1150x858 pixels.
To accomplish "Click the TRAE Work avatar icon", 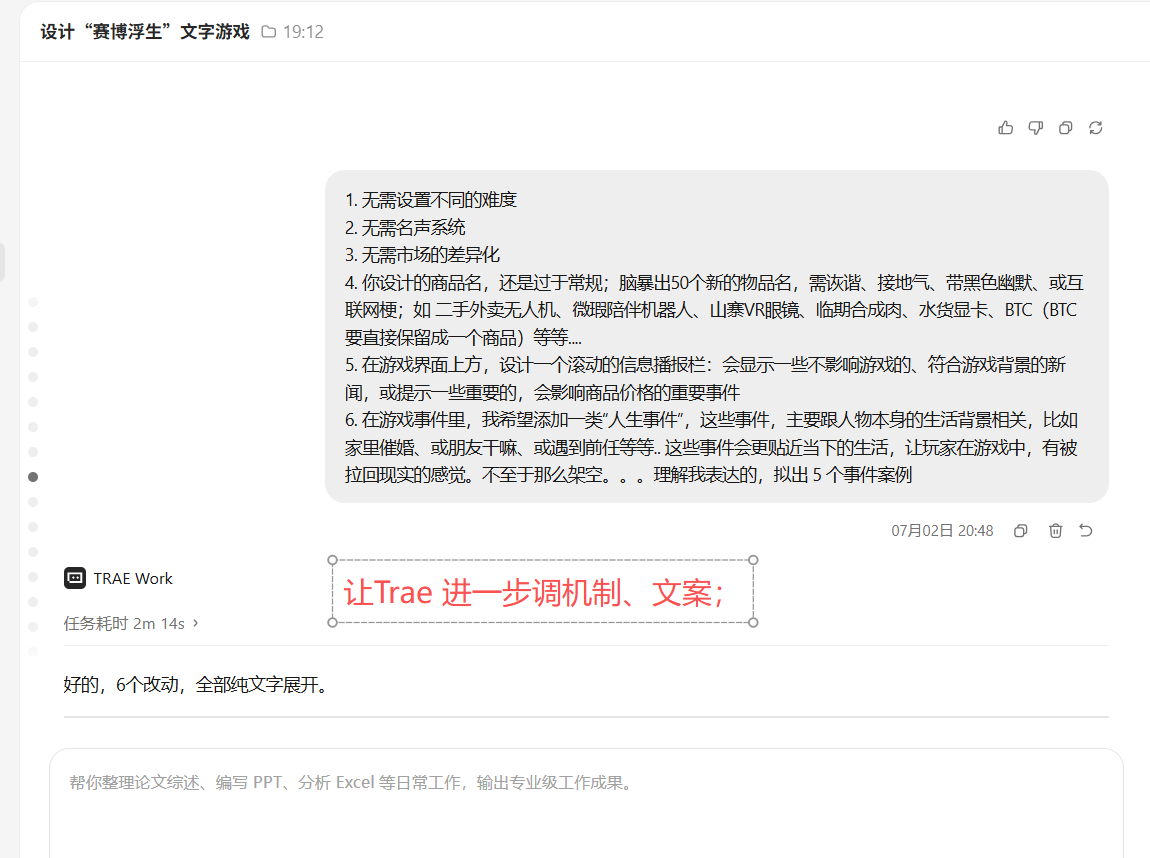I will [75, 579].
